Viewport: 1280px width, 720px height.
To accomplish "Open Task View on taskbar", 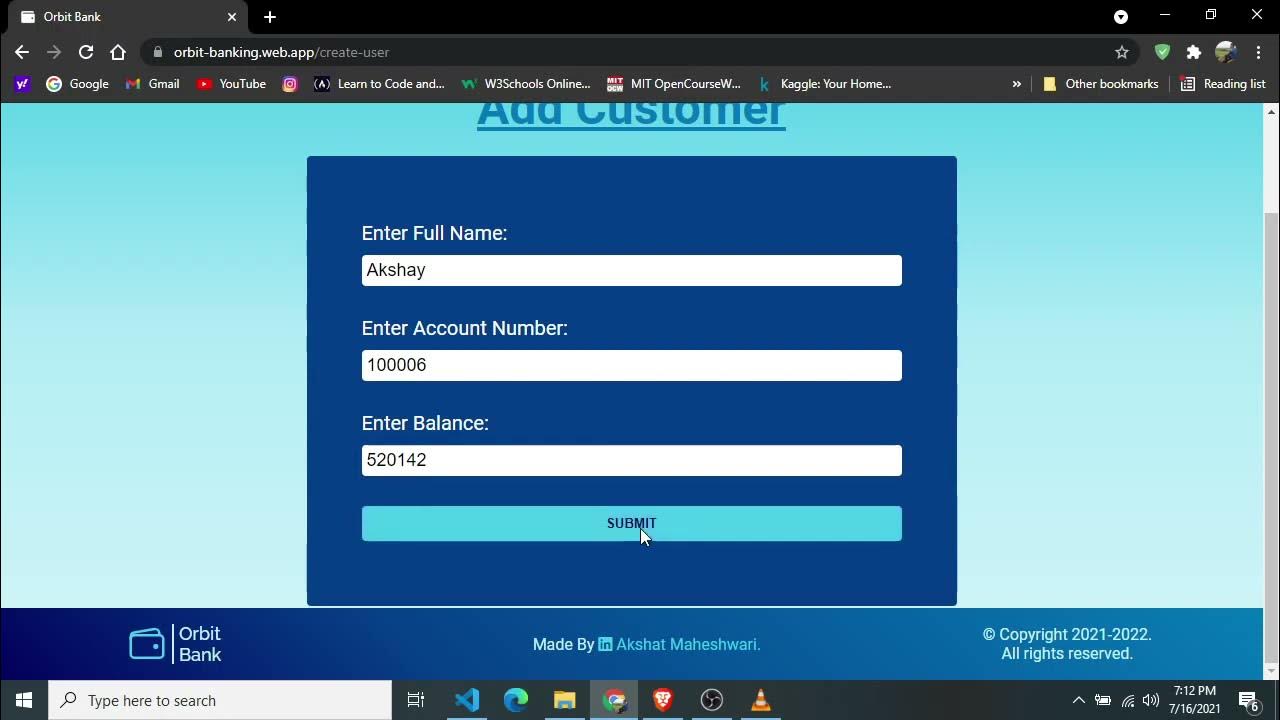I will 416,700.
